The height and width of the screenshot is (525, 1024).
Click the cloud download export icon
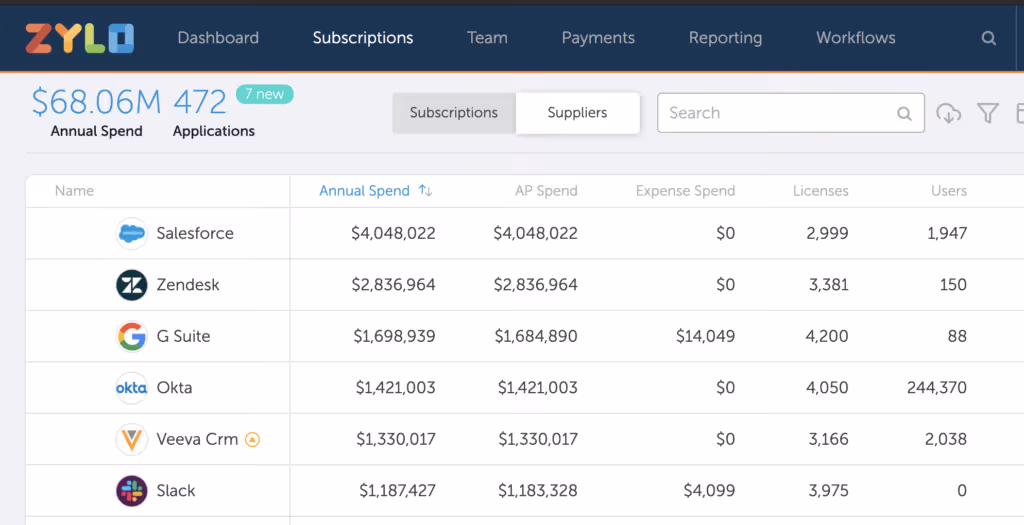click(948, 113)
